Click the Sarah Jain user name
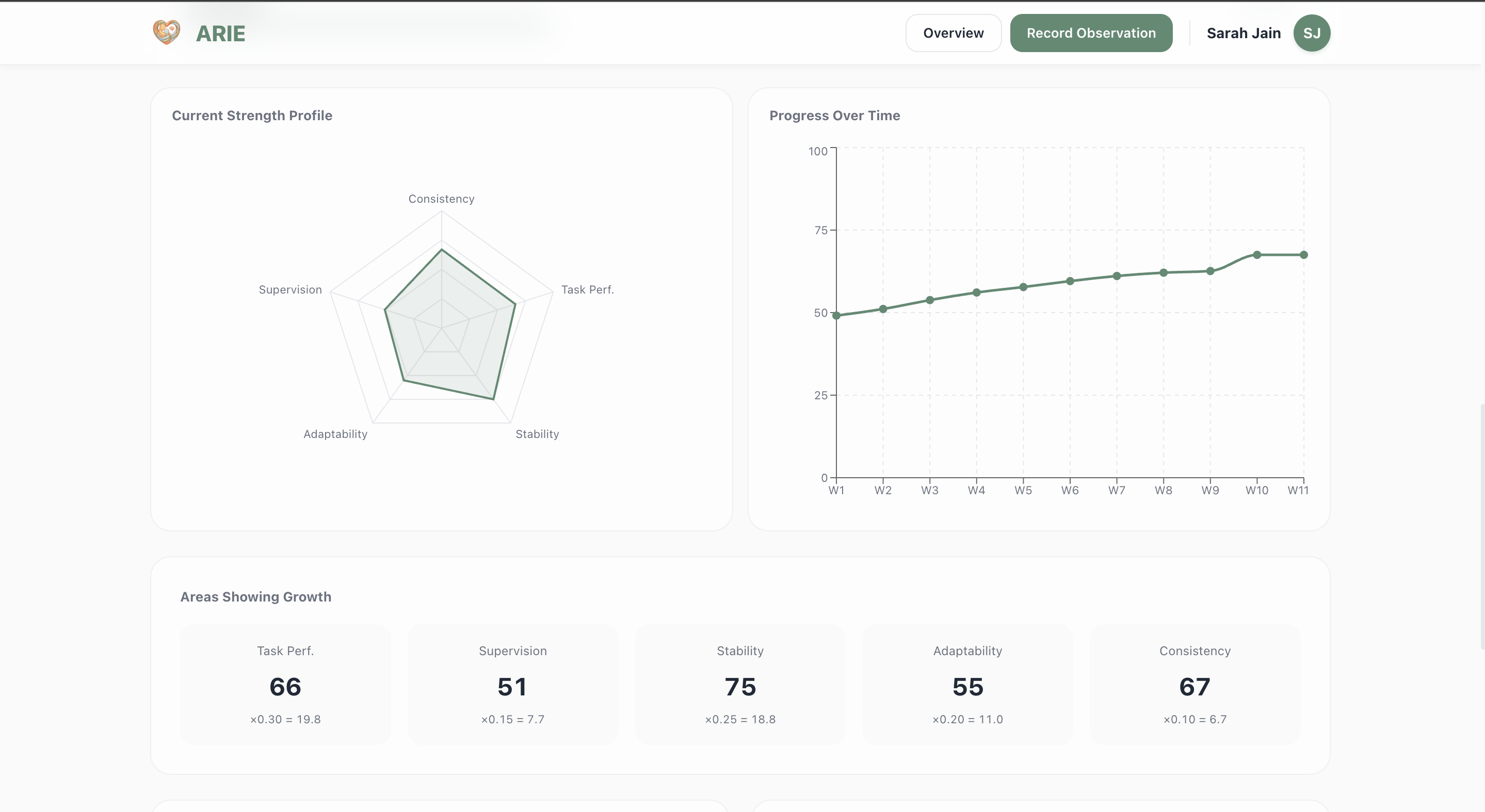1485x812 pixels. 1244,33
